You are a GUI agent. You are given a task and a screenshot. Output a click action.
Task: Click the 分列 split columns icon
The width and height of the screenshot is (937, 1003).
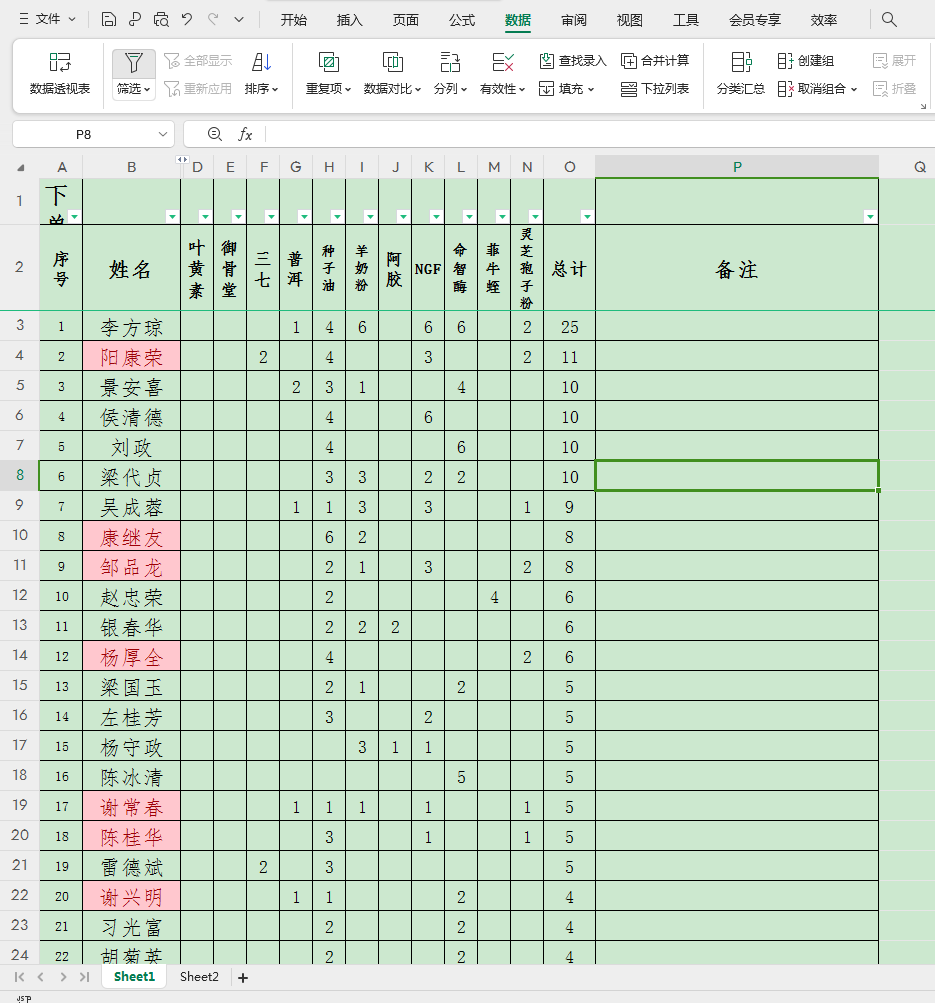pyautogui.click(x=450, y=62)
